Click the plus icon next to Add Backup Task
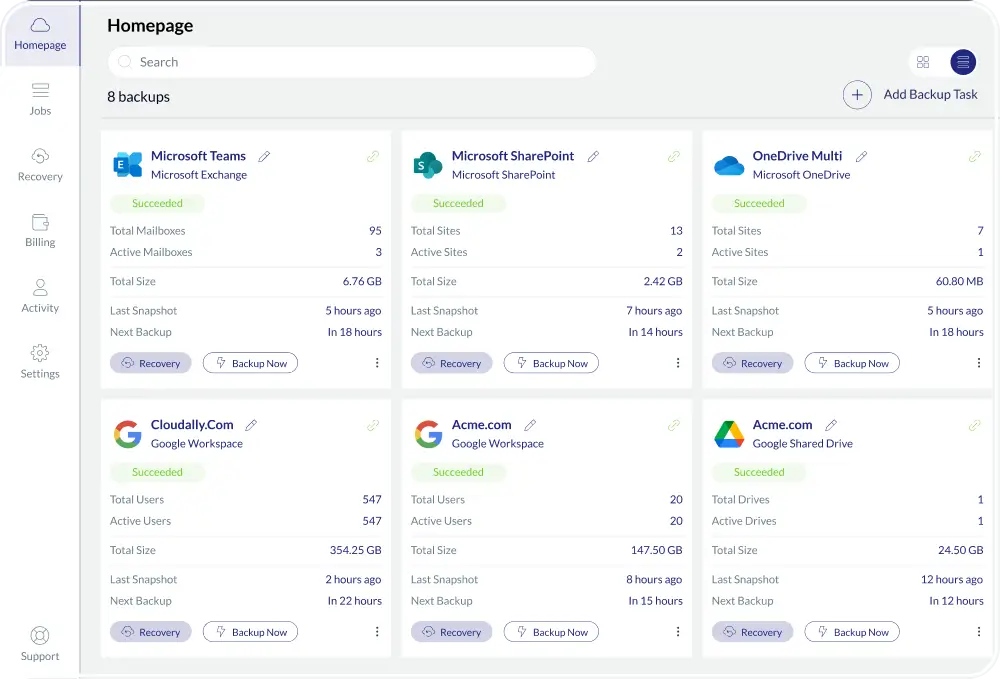The height and width of the screenshot is (680, 1000). pyautogui.click(x=857, y=94)
